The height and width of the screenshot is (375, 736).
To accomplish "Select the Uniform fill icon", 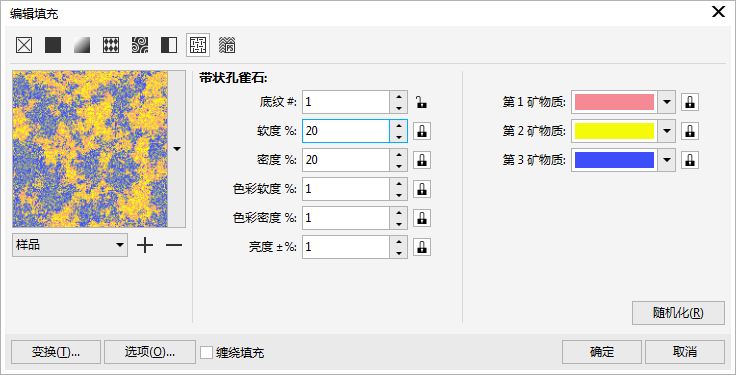I will 53,46.
